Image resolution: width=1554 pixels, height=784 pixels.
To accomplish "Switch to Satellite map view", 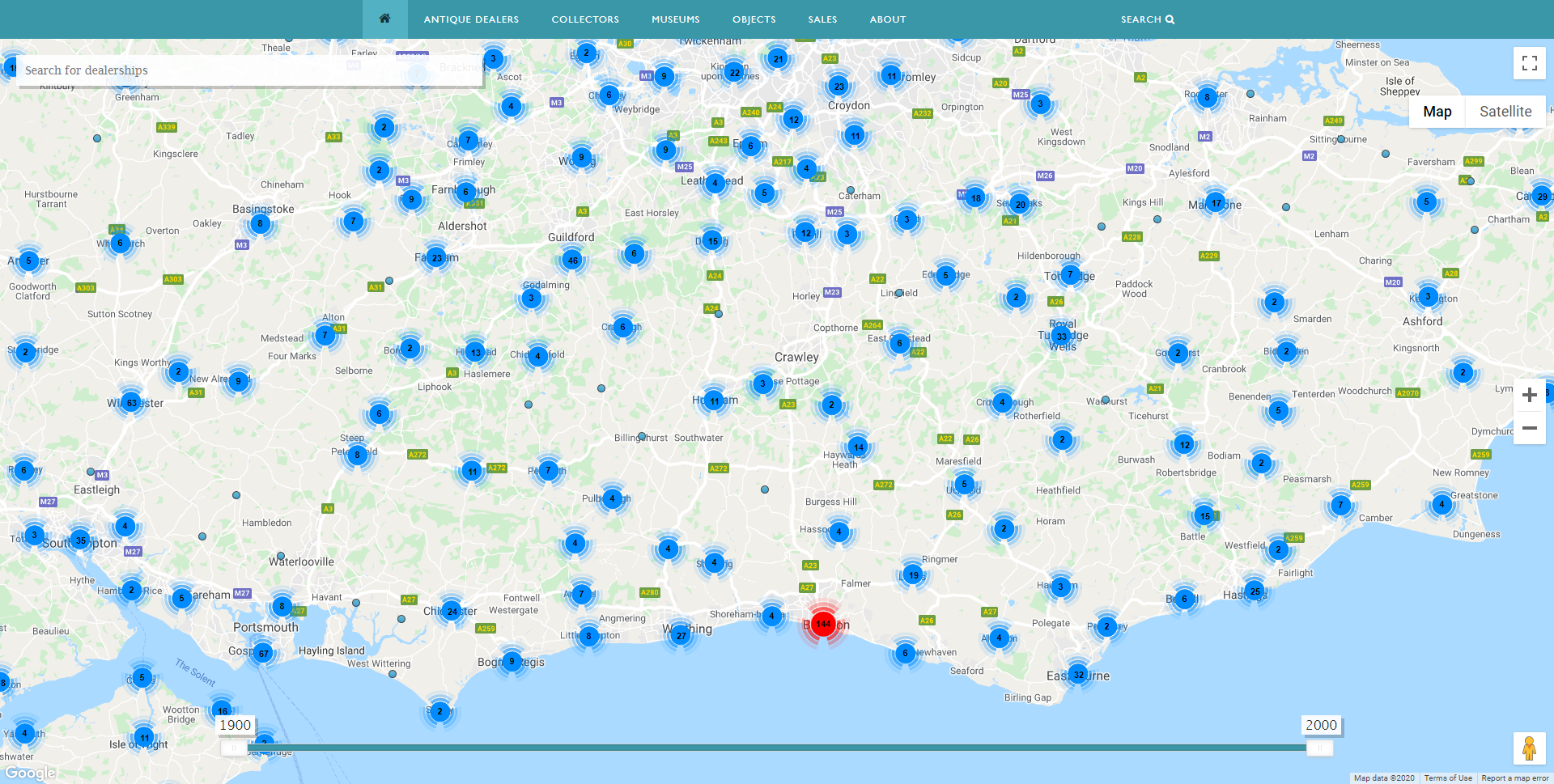I will 1505,112.
